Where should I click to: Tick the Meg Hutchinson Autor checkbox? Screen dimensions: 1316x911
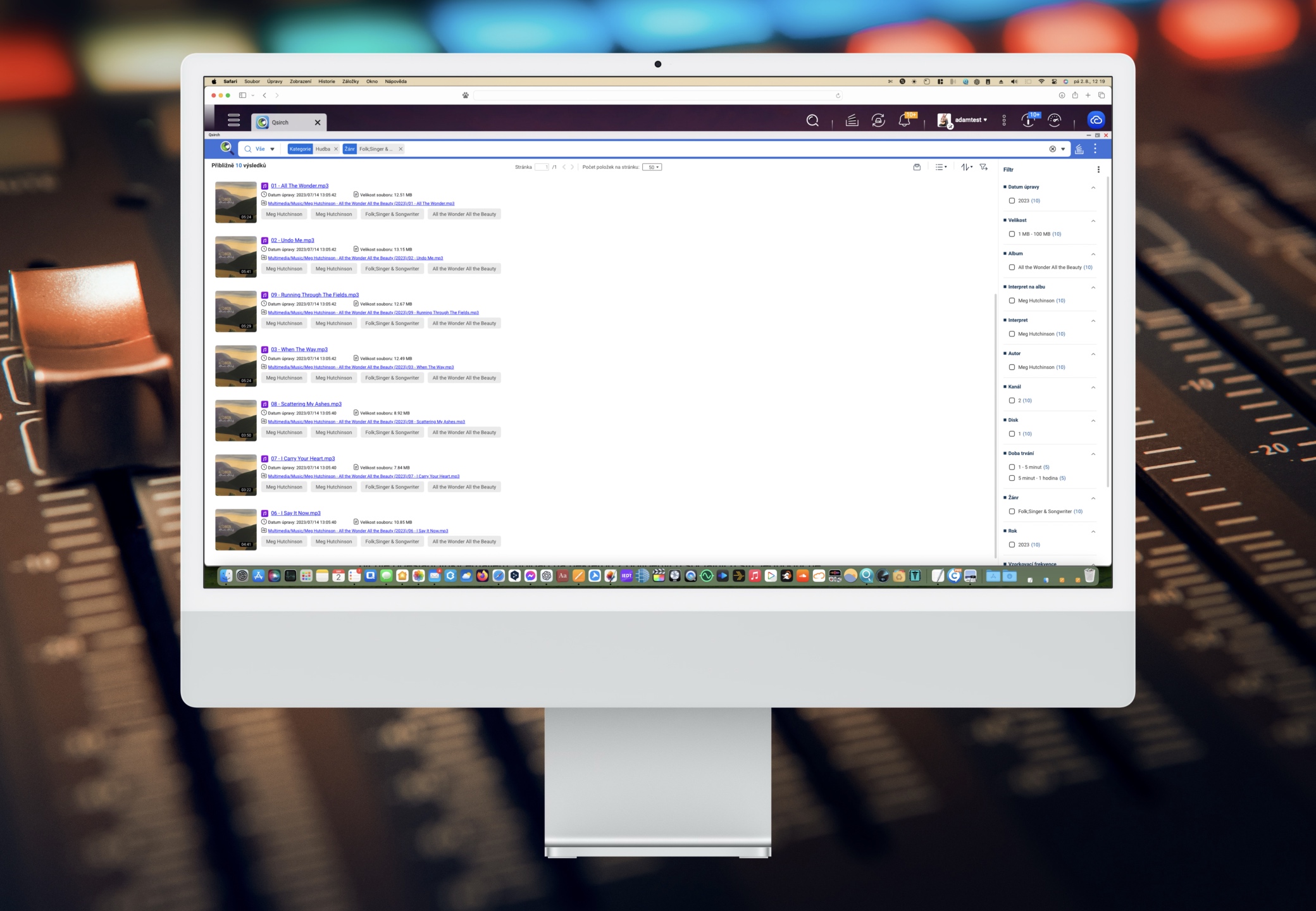click(1012, 367)
